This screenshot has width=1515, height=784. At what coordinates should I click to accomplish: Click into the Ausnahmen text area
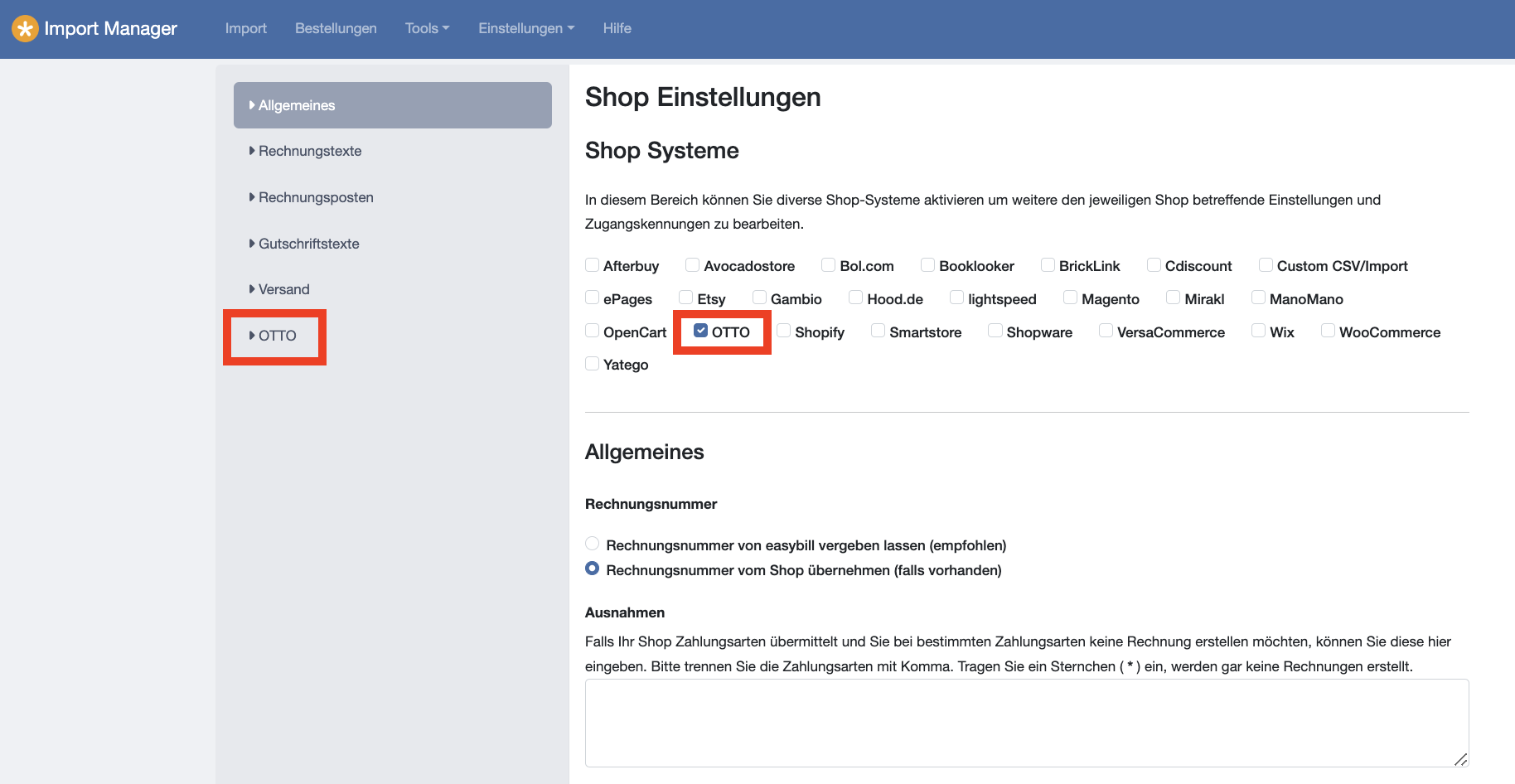1027,724
